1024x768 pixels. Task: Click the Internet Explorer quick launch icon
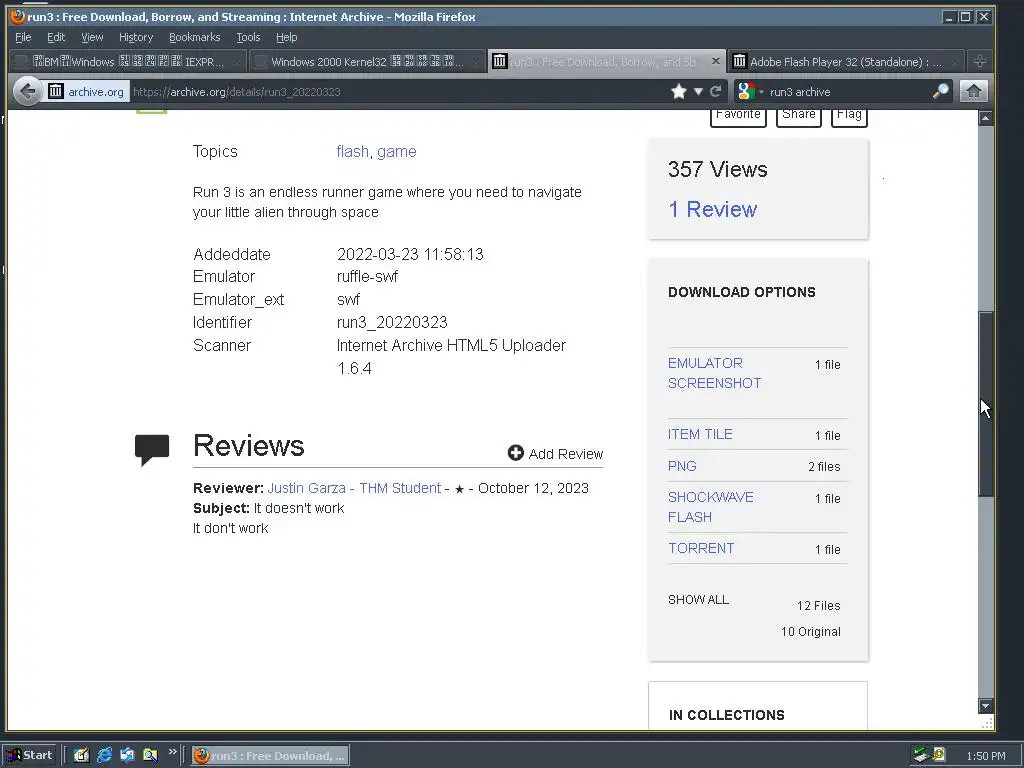(104, 755)
